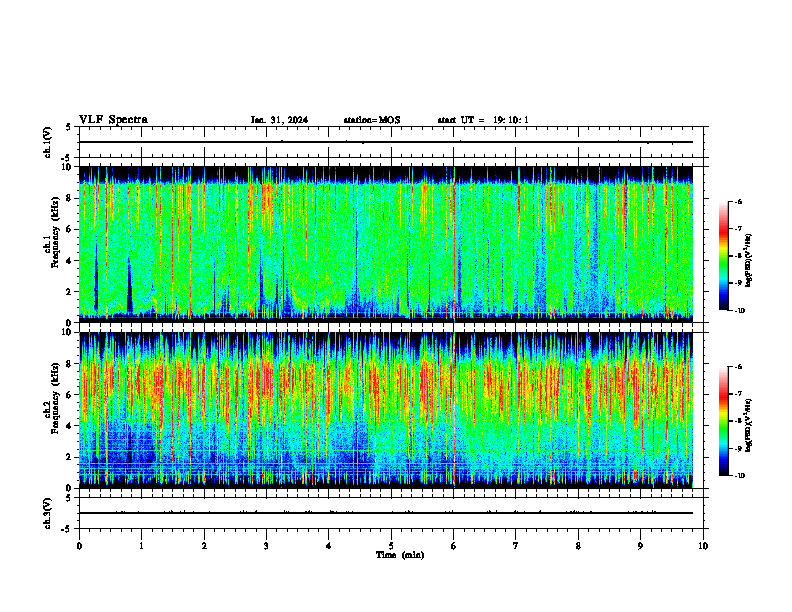Click the "-10" value on ch.2 color bar
792x612 pixels.
(x=739, y=476)
